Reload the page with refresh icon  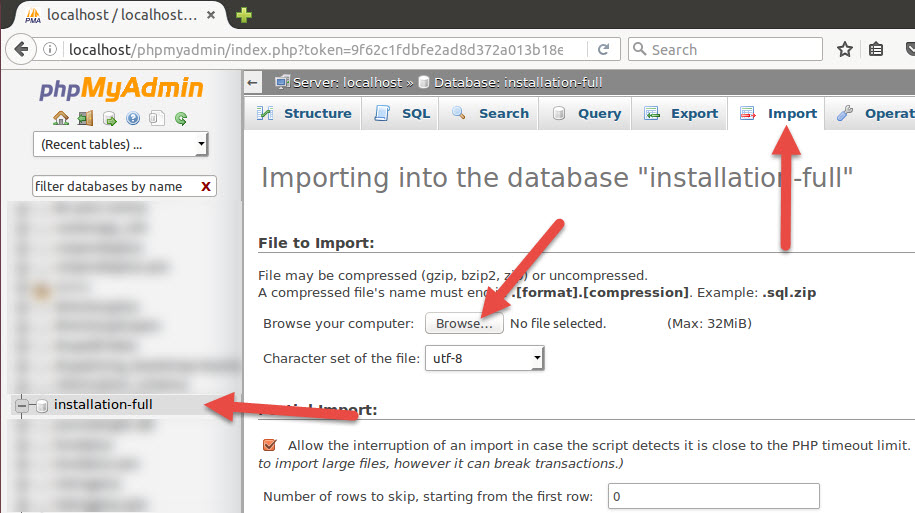coord(603,50)
